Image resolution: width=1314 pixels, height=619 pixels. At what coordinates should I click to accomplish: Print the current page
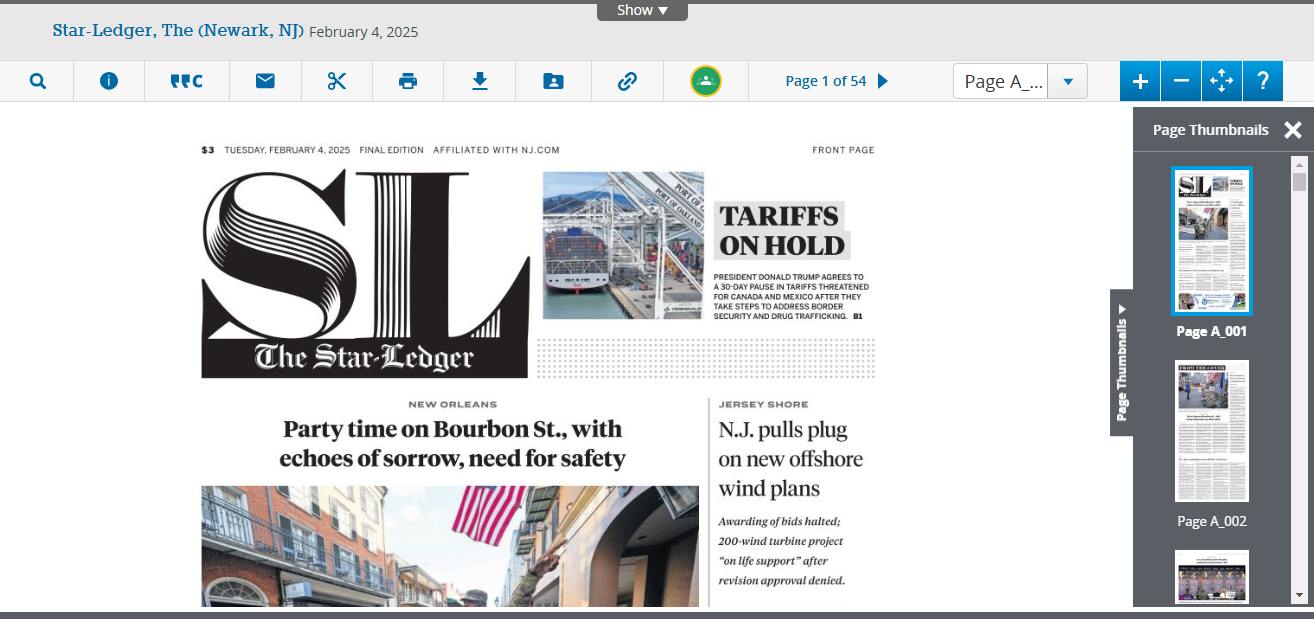pyautogui.click(x=408, y=81)
